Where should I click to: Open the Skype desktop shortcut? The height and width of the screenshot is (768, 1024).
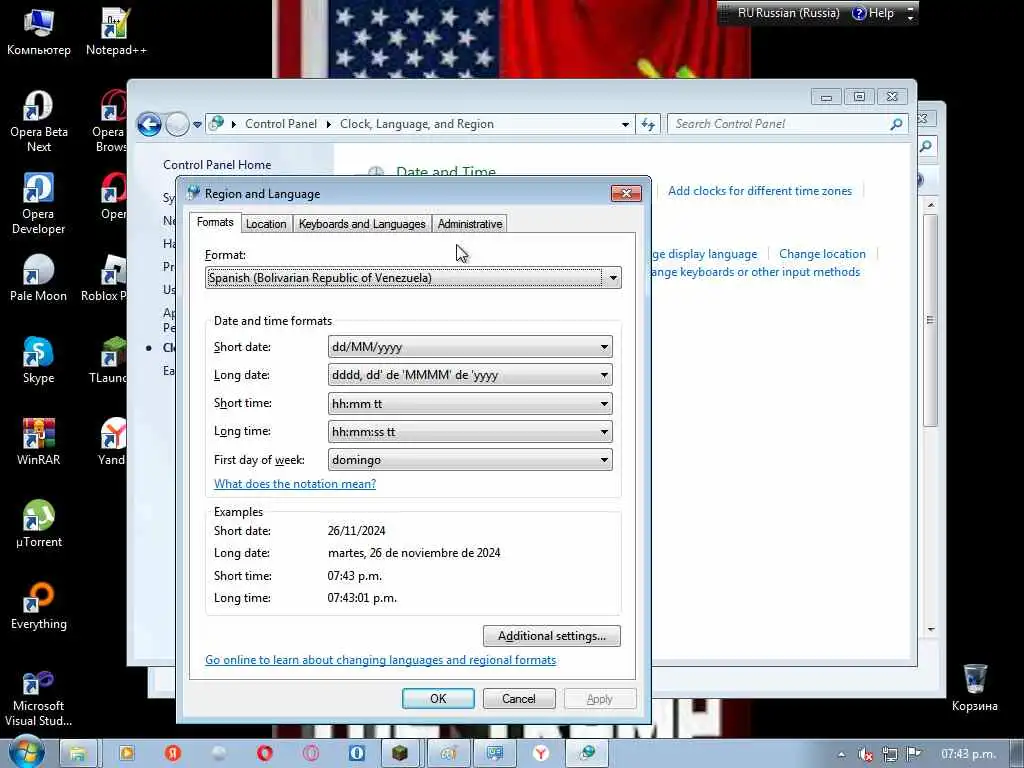click(x=39, y=360)
